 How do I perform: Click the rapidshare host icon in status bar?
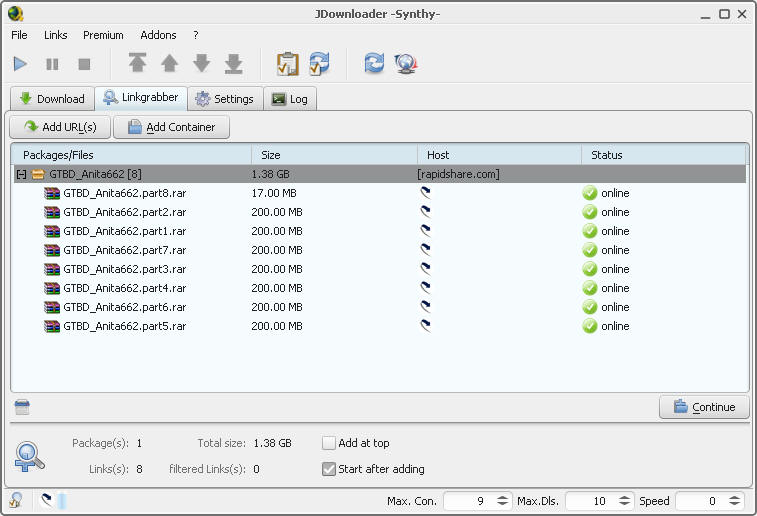point(47,500)
